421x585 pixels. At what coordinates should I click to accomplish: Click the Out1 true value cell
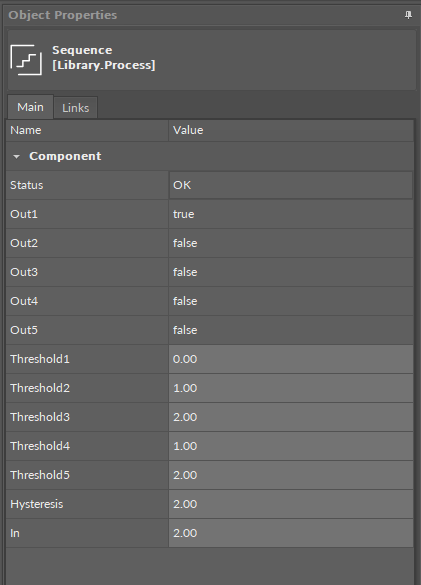coord(291,214)
